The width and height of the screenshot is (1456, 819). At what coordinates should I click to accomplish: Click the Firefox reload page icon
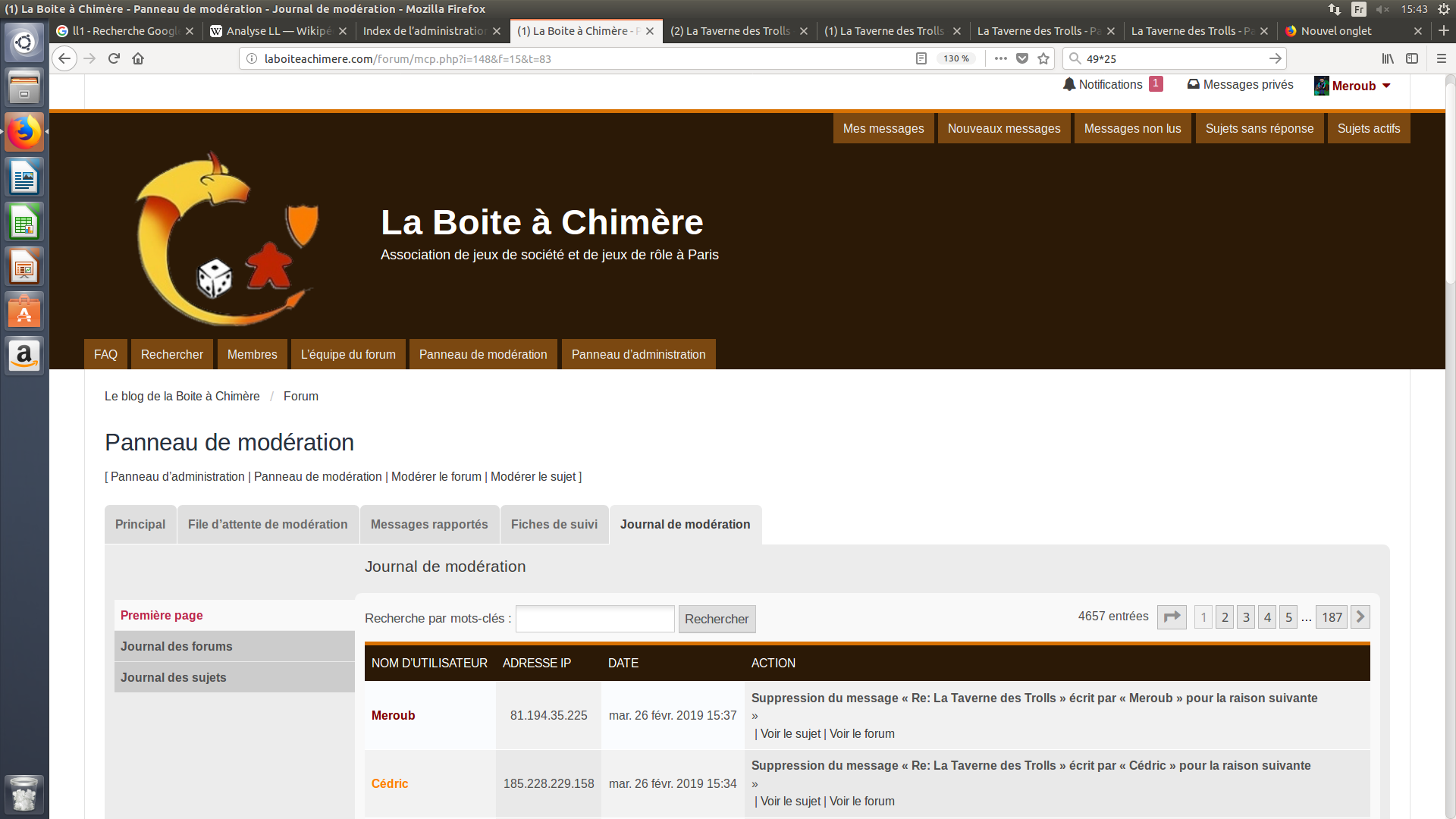(114, 58)
